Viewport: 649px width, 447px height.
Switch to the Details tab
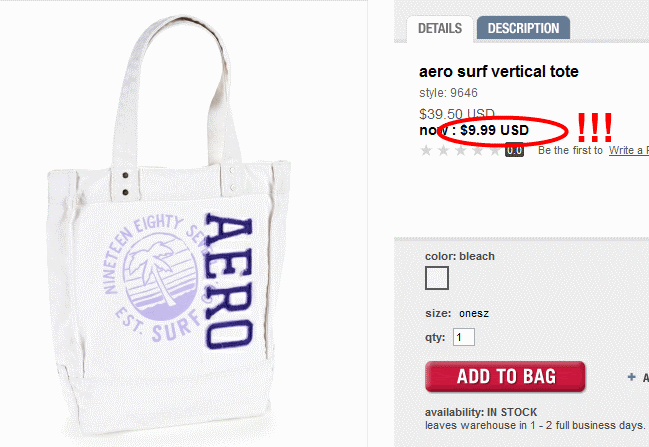click(x=439, y=28)
